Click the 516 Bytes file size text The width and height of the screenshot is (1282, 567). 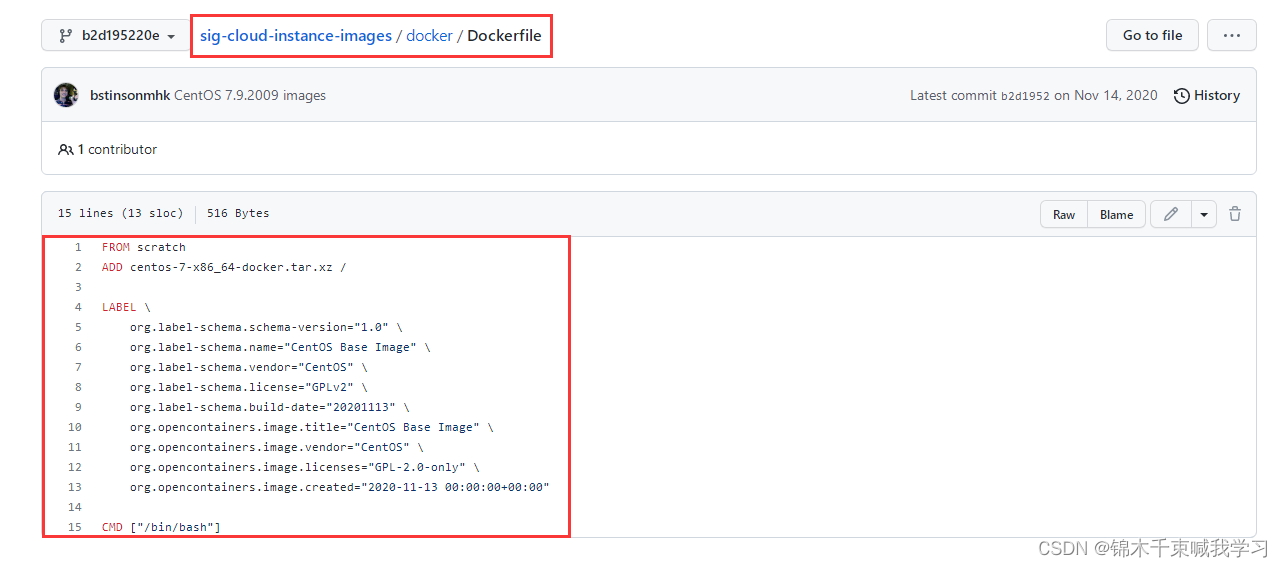[x=238, y=214]
